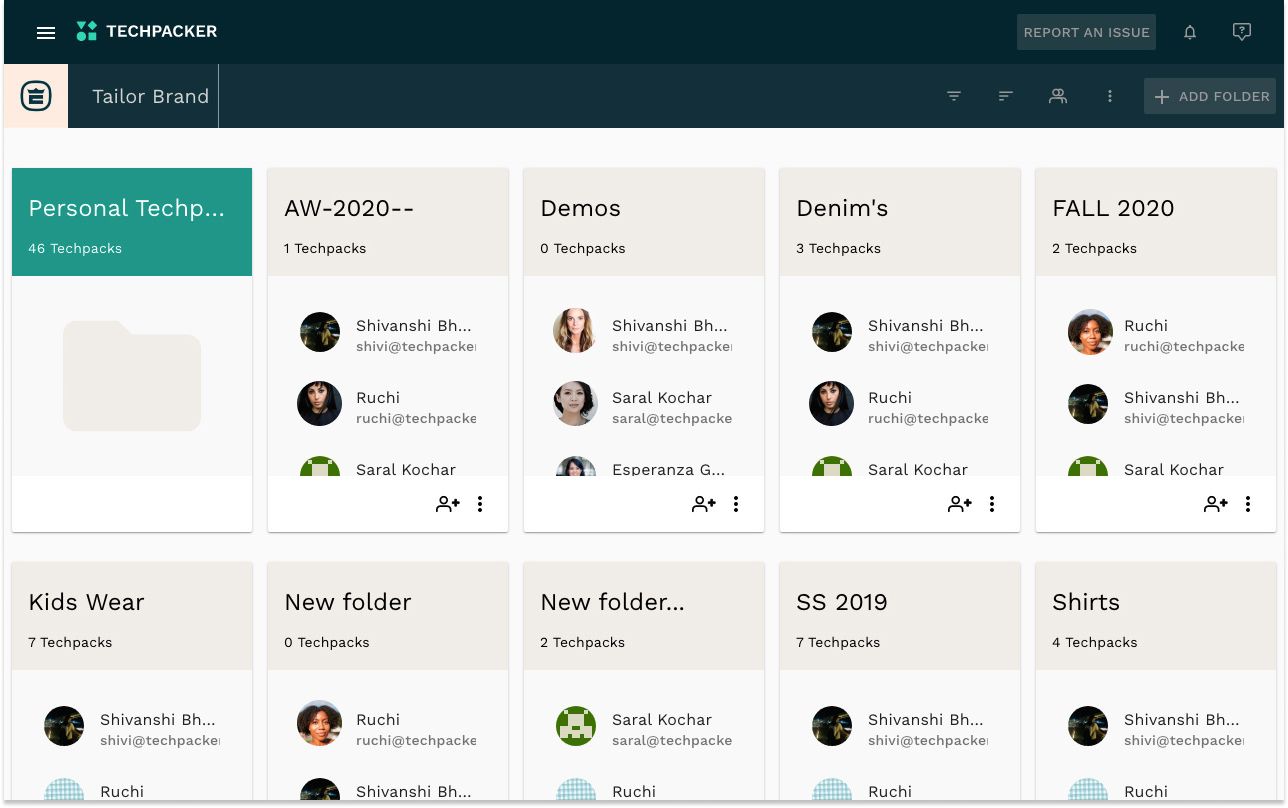The width and height of the screenshot is (1288, 808).
Task: Open the notifications bell
Action: pos(1190,32)
